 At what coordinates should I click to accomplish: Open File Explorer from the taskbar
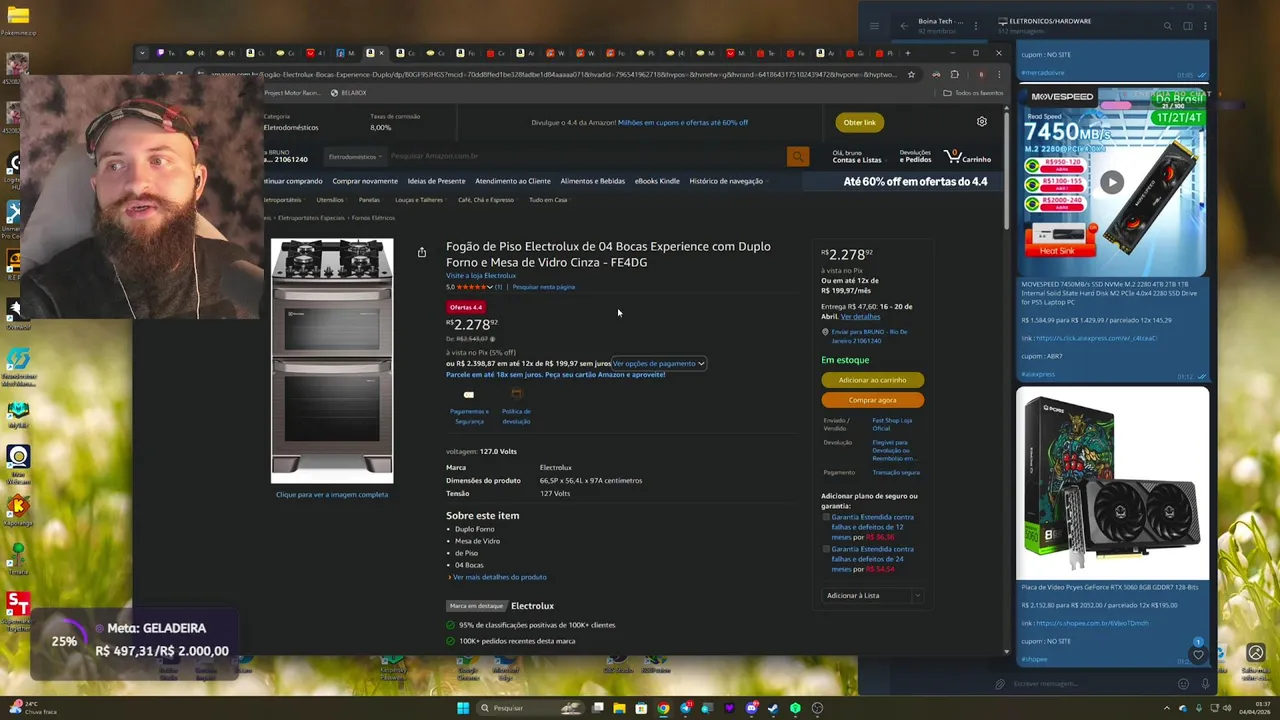coord(619,708)
